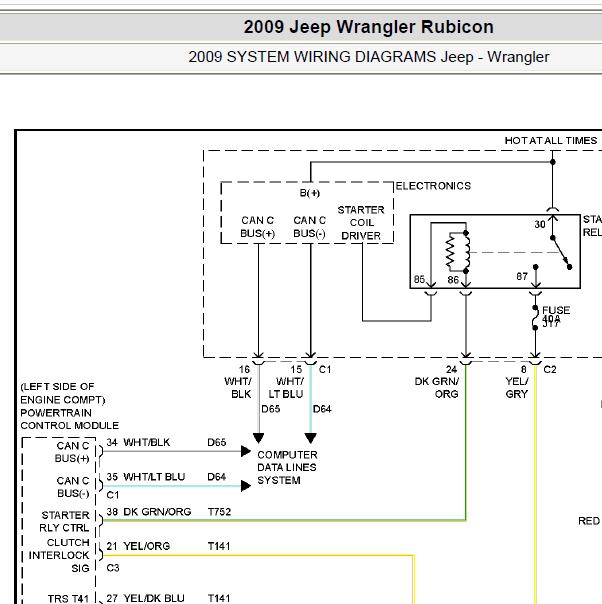Click circuit 'D65' on the pin 34 row
This screenshot has height=604, width=602.
(x=216, y=442)
